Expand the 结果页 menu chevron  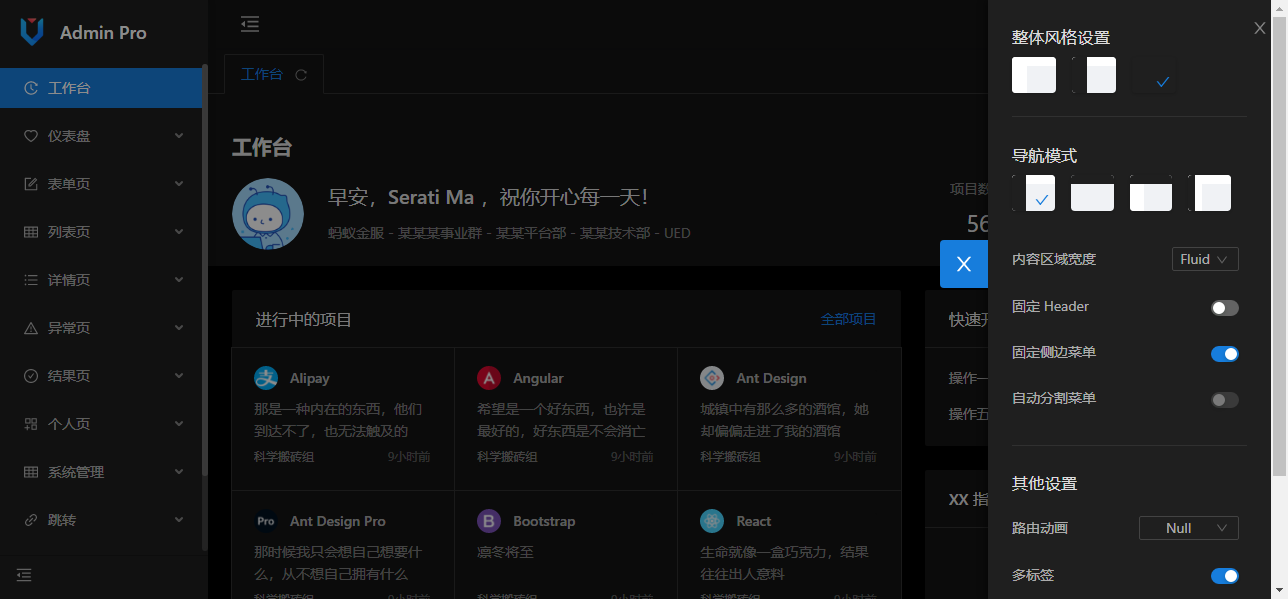(179, 376)
